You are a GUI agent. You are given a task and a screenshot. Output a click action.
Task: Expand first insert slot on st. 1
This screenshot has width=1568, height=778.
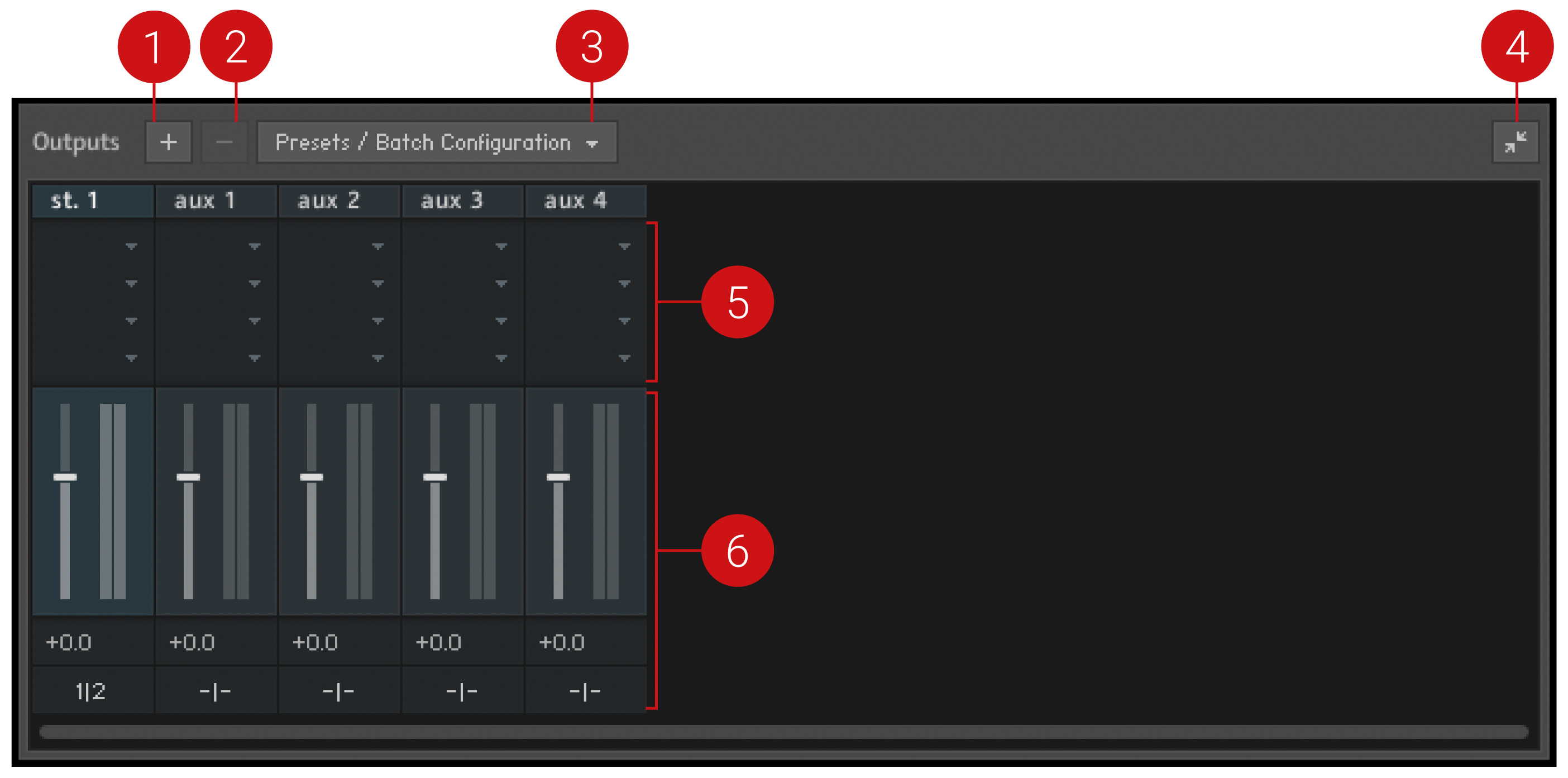[x=131, y=246]
